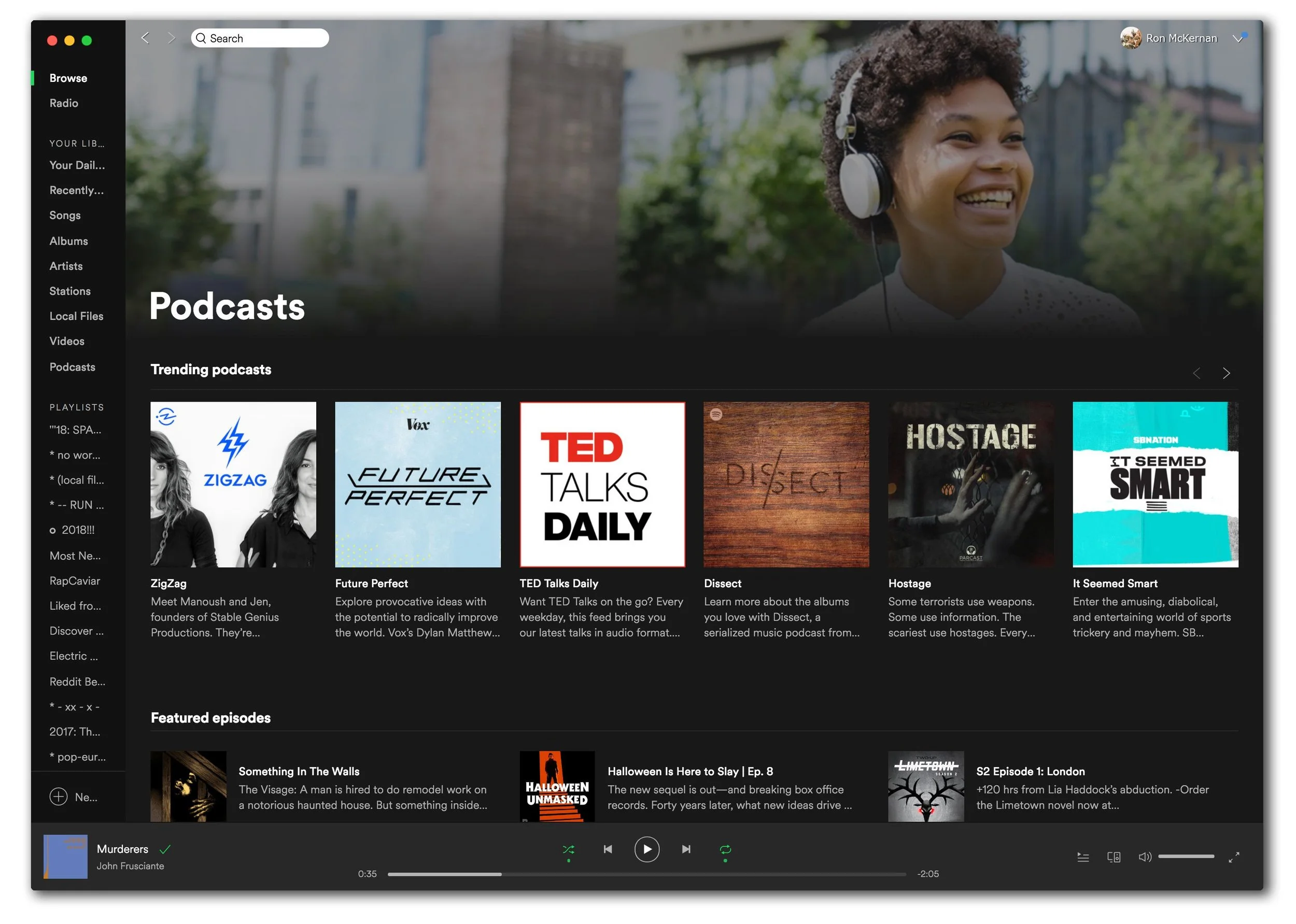Open the play queue
This screenshot has width=1296, height=924.
pos(1083,858)
